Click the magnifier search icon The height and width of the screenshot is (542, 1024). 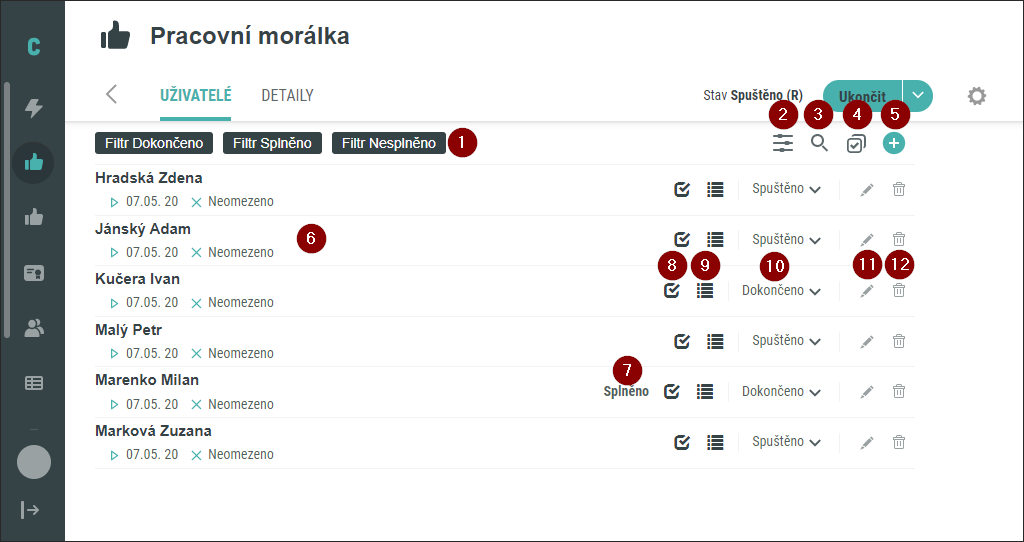820,143
